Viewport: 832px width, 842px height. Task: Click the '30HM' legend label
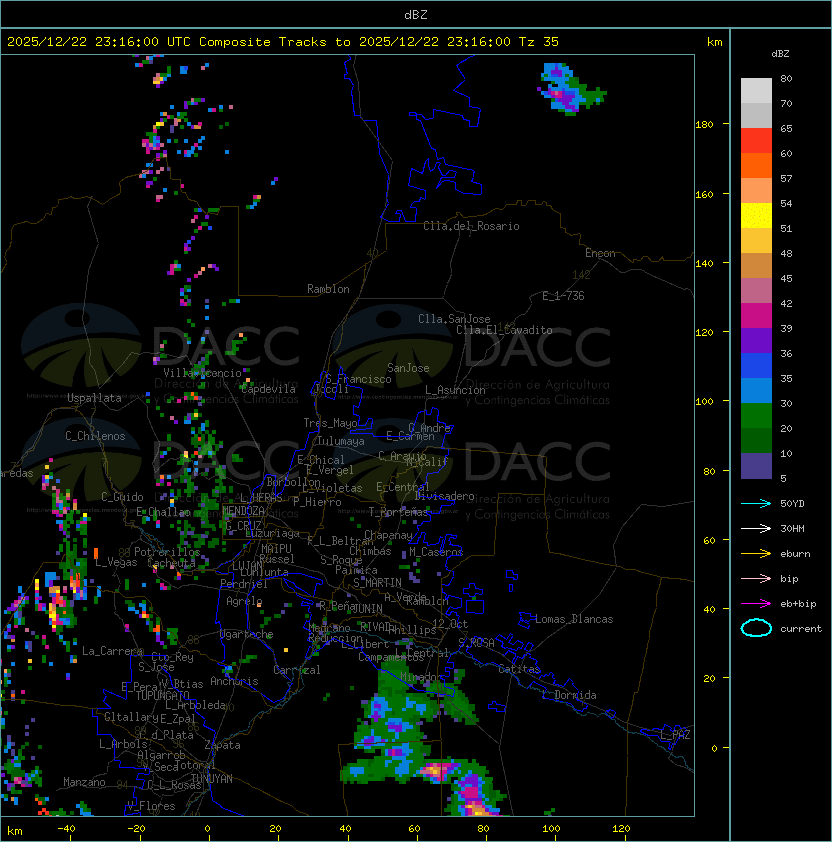click(792, 528)
